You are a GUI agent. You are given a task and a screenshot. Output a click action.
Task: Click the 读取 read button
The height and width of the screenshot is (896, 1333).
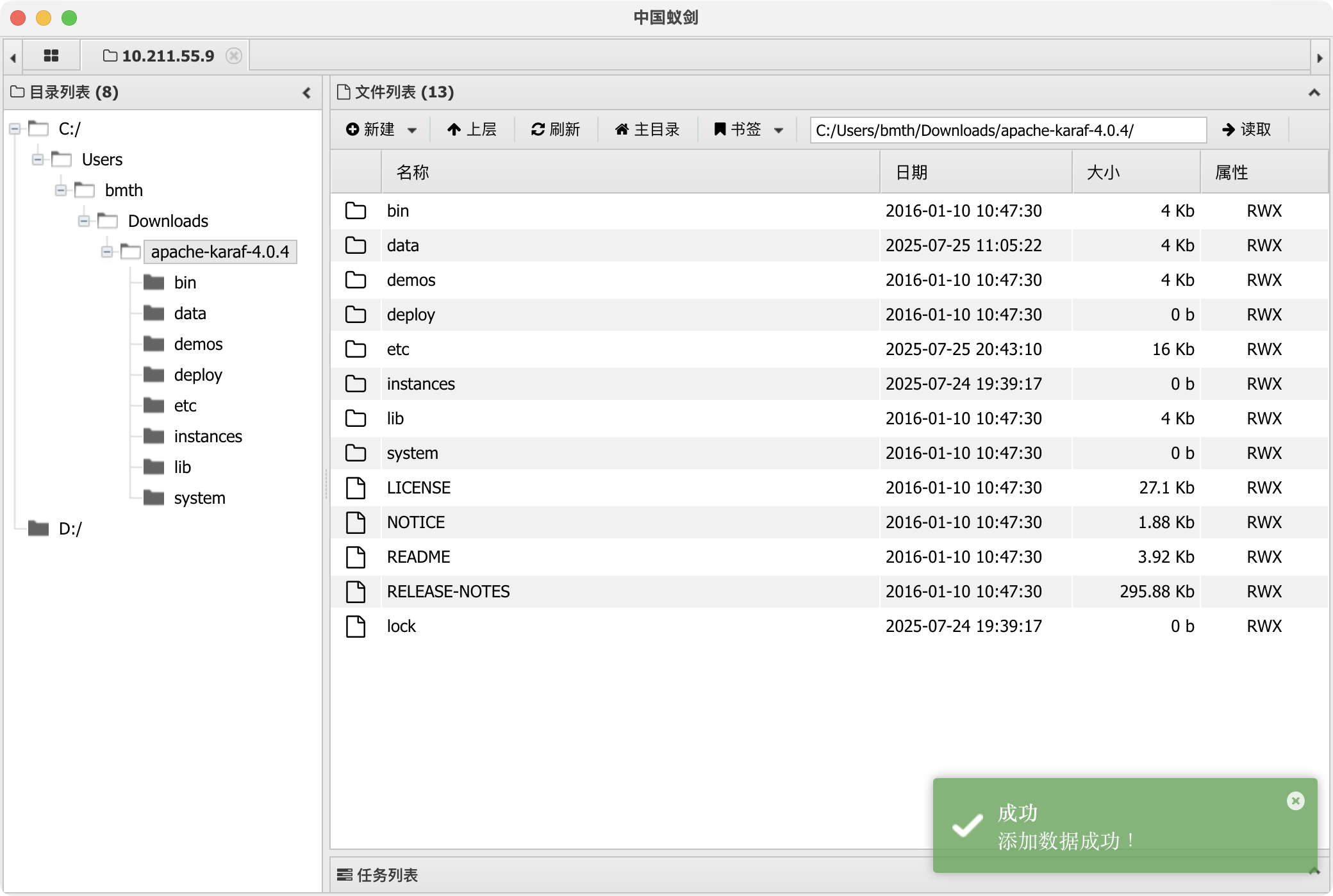point(1246,130)
